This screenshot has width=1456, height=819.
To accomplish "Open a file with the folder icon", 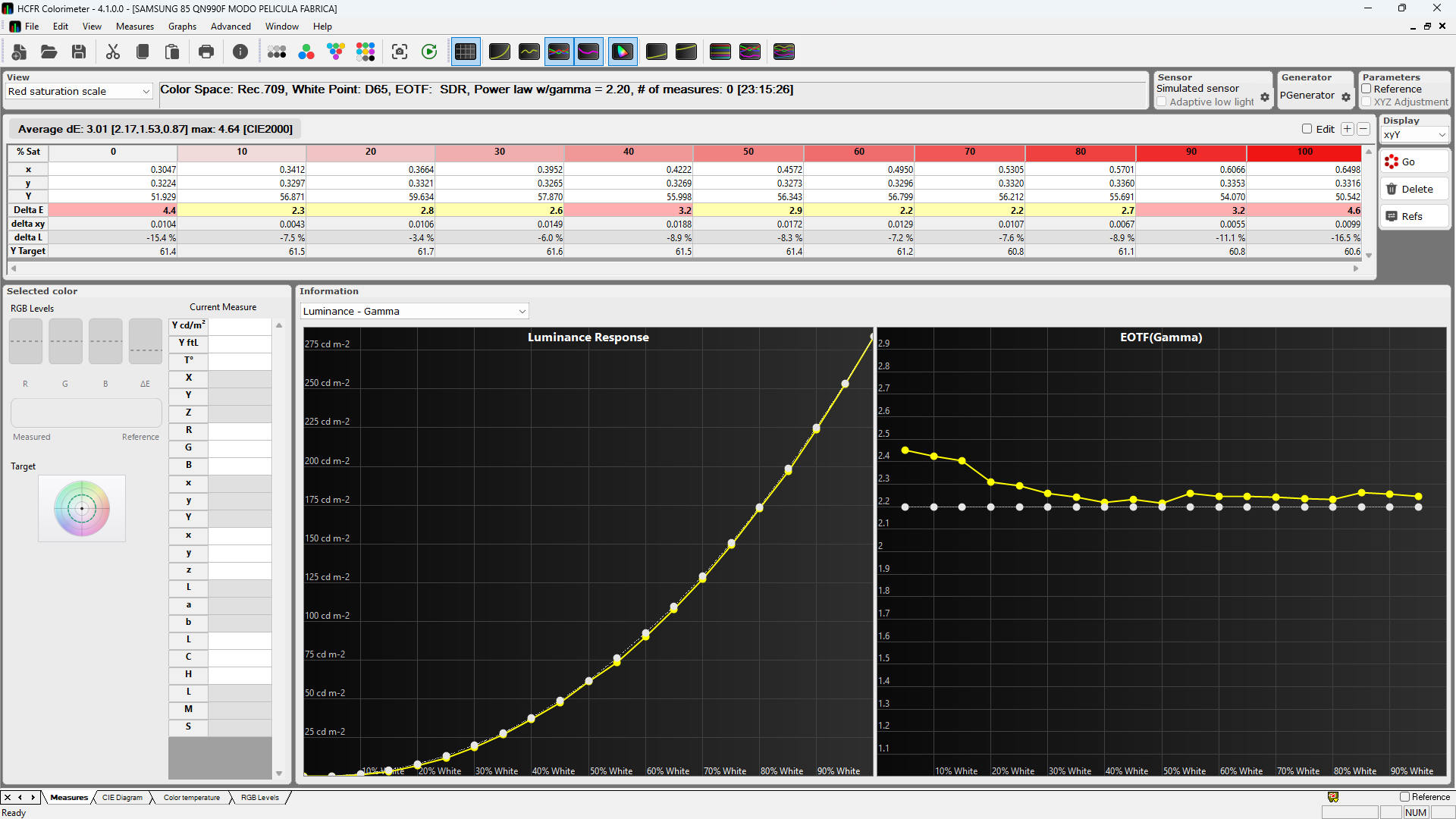I will (49, 52).
